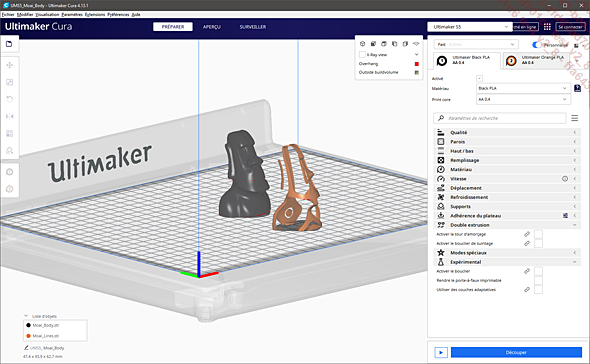Viewport: 590px width, 364px height.
Task: Click Vitesse info circle icon
Action: click(565, 179)
